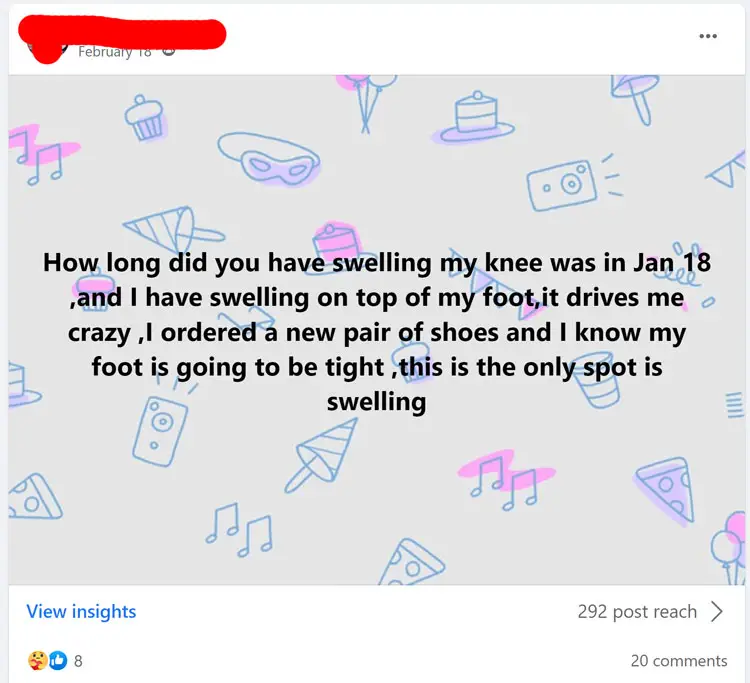Open the February 18 post timestamp link
The image size is (750, 683).
pos(115,51)
